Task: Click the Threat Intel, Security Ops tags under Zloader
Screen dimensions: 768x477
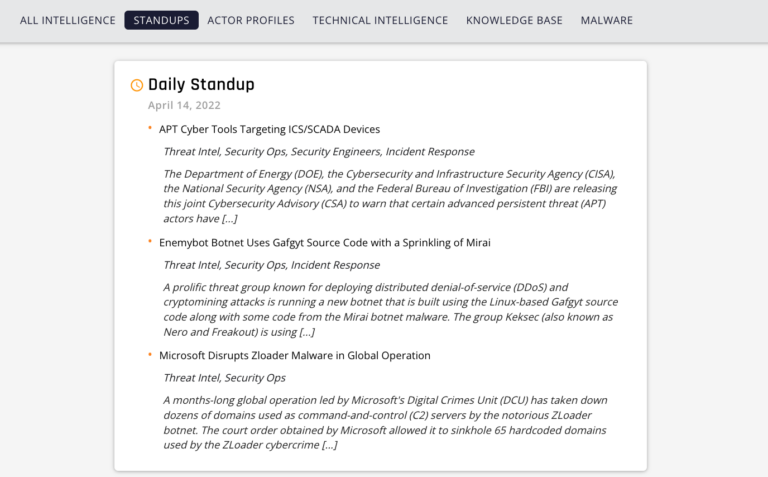Action: pyautogui.click(x=224, y=378)
